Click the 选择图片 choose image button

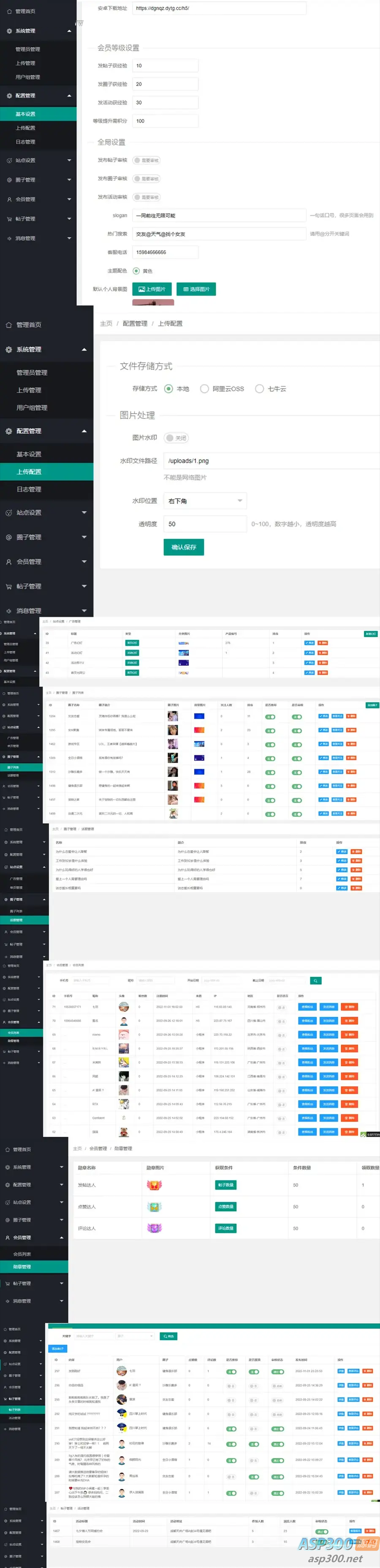point(196,289)
